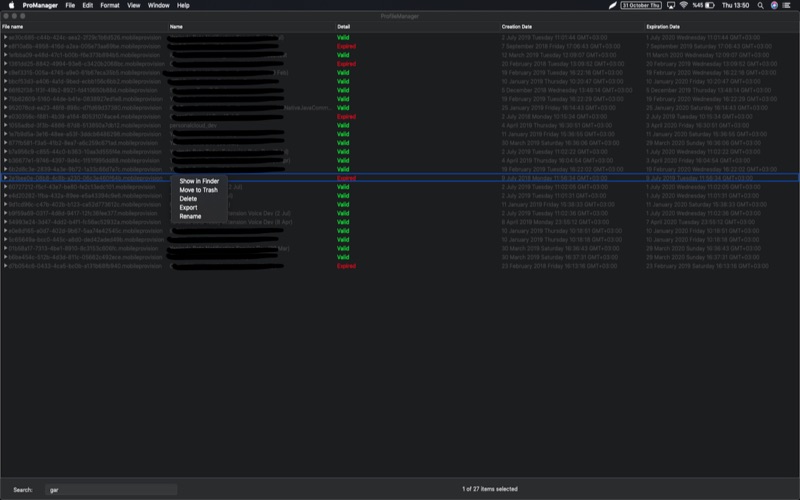Expand the profile created 20 February 2018
Screen dimensions: 800x500
(x=6, y=64)
